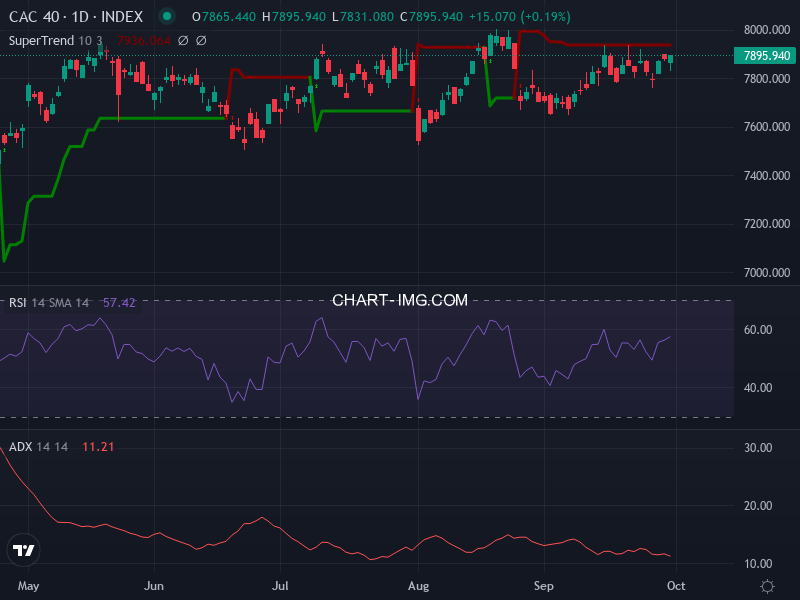This screenshot has width=800, height=600.
Task: Click the green market status indicator
Action: (x=166, y=17)
